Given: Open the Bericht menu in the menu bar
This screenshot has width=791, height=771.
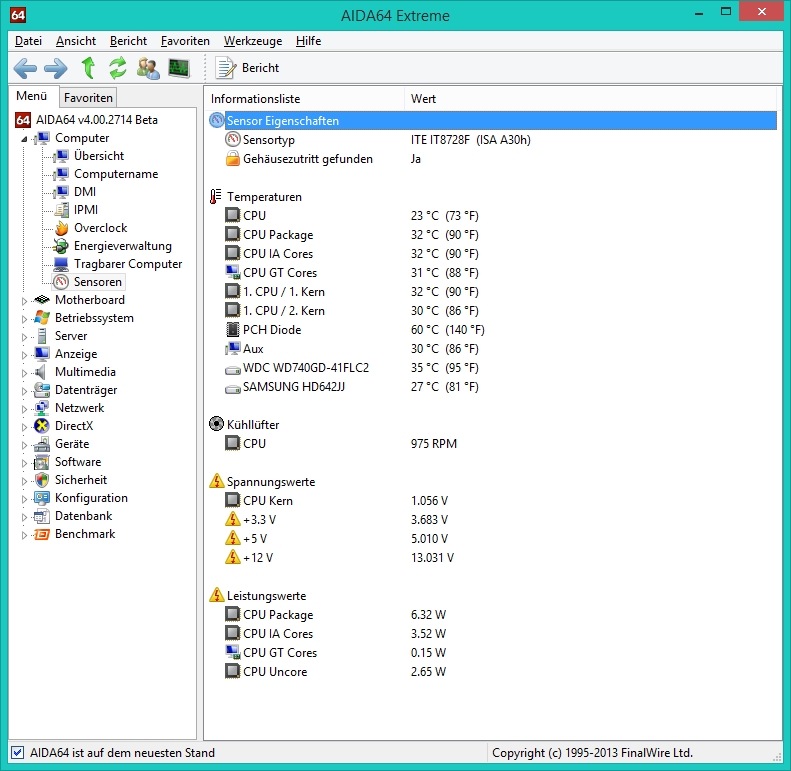Looking at the screenshot, I should click(128, 41).
